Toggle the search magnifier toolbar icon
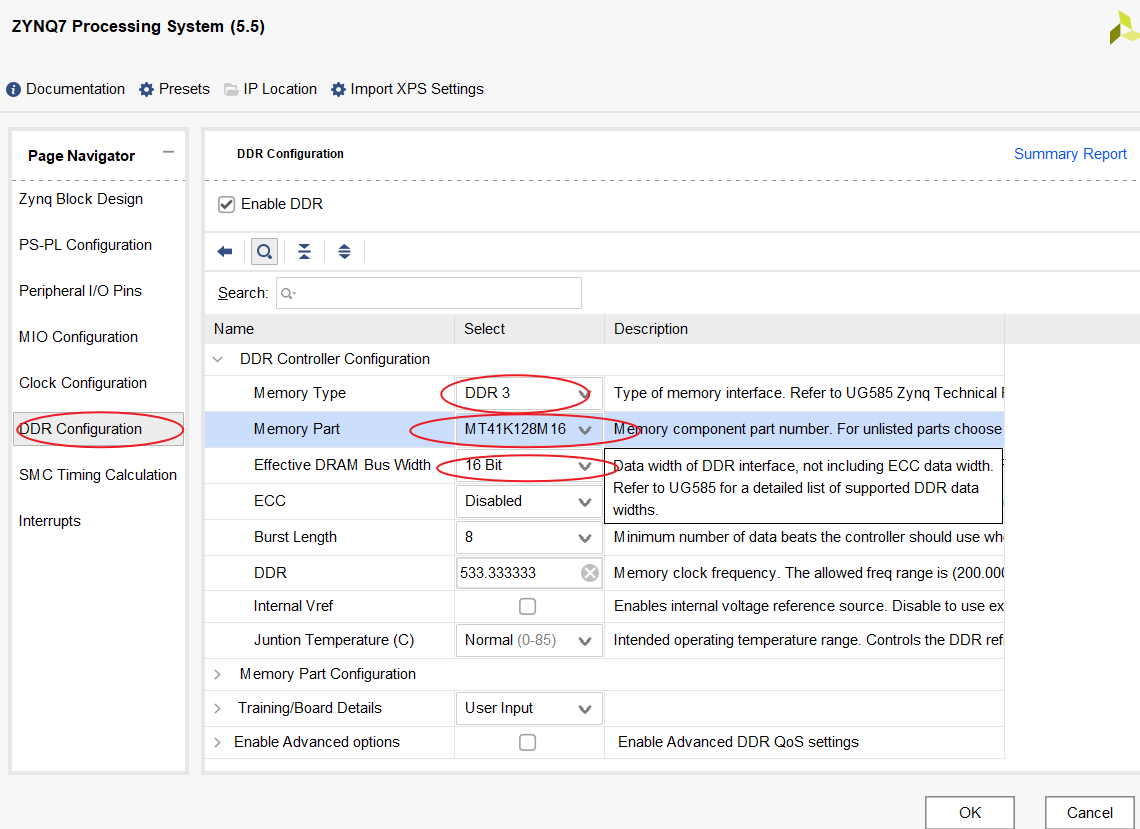 (265, 252)
